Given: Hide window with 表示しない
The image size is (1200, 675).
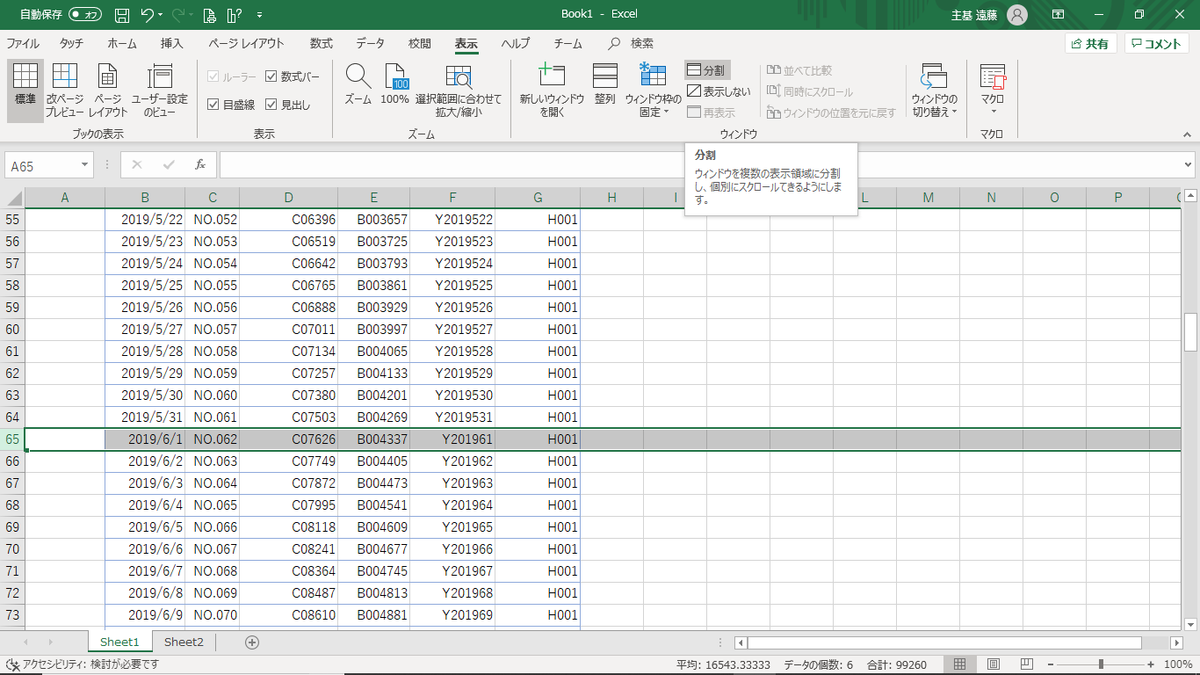Looking at the screenshot, I should pyautogui.click(x=719, y=92).
